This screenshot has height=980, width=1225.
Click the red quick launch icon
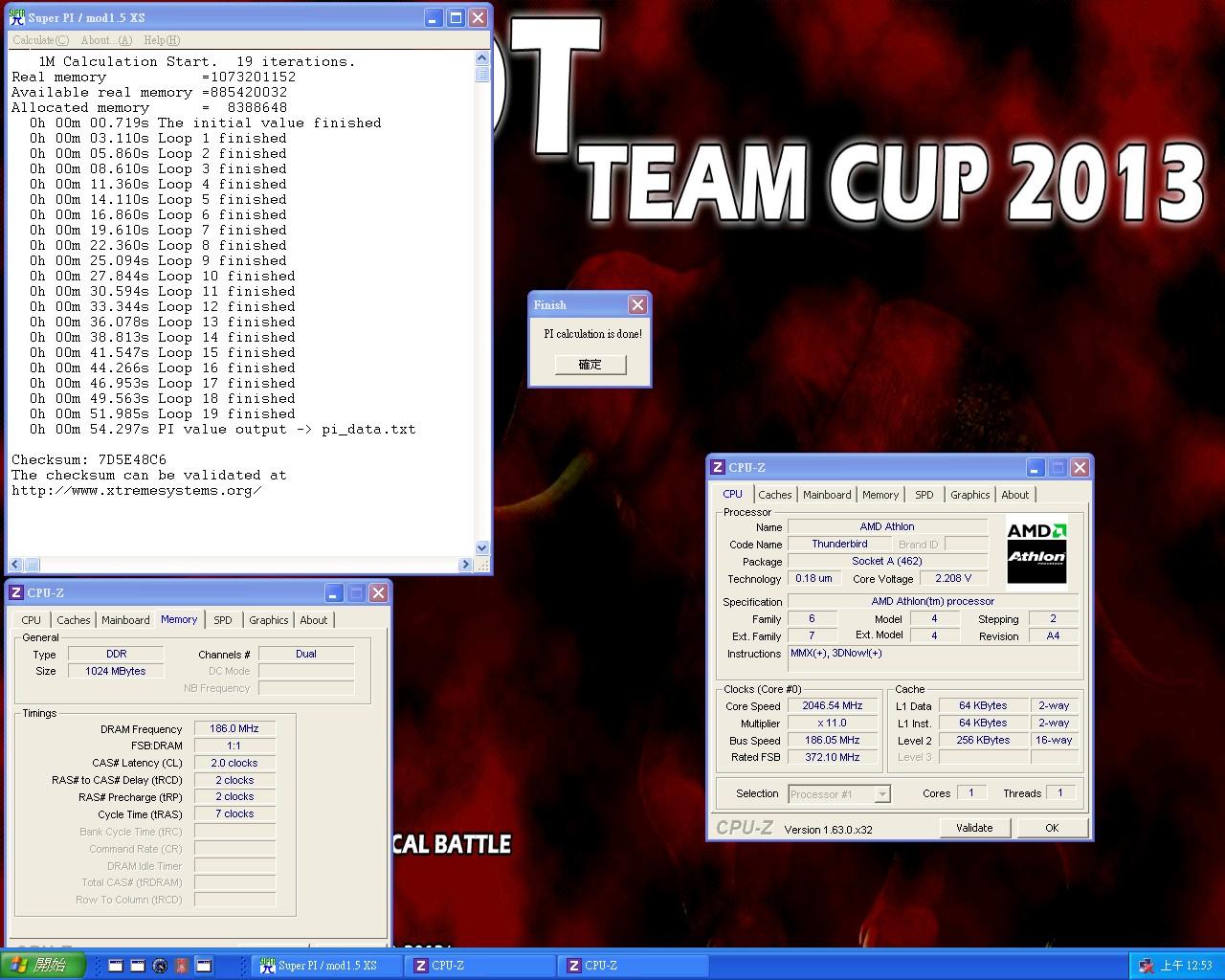click(x=181, y=966)
